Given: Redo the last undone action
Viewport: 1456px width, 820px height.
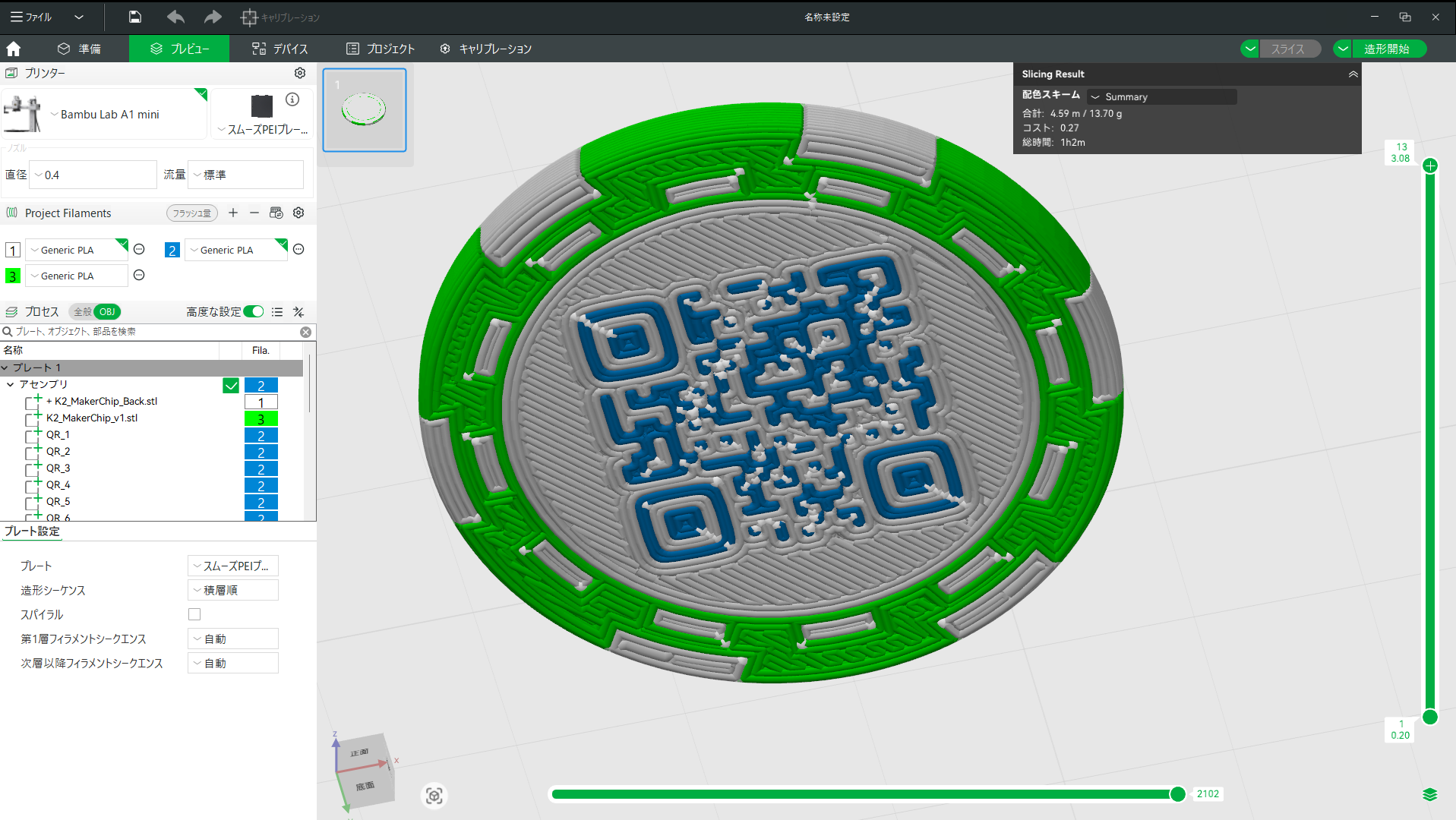Looking at the screenshot, I should tap(213, 17).
